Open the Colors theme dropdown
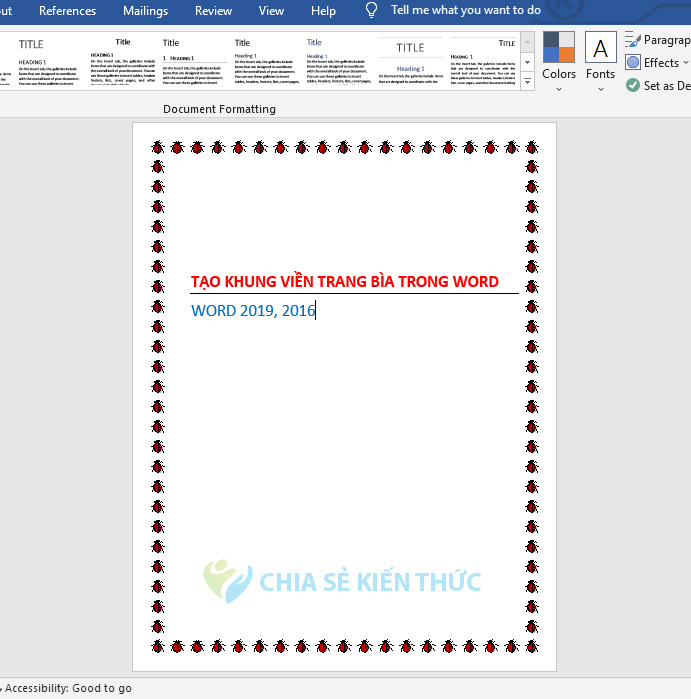 click(559, 62)
